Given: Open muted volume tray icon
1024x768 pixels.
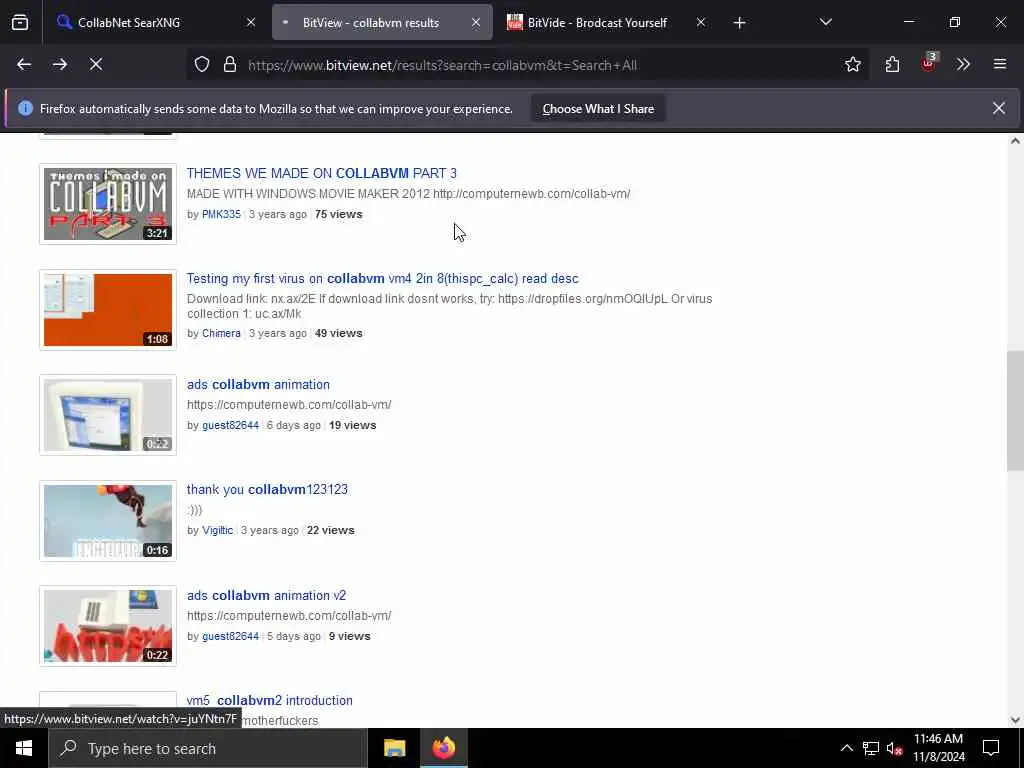Looking at the screenshot, I should click(895, 748).
